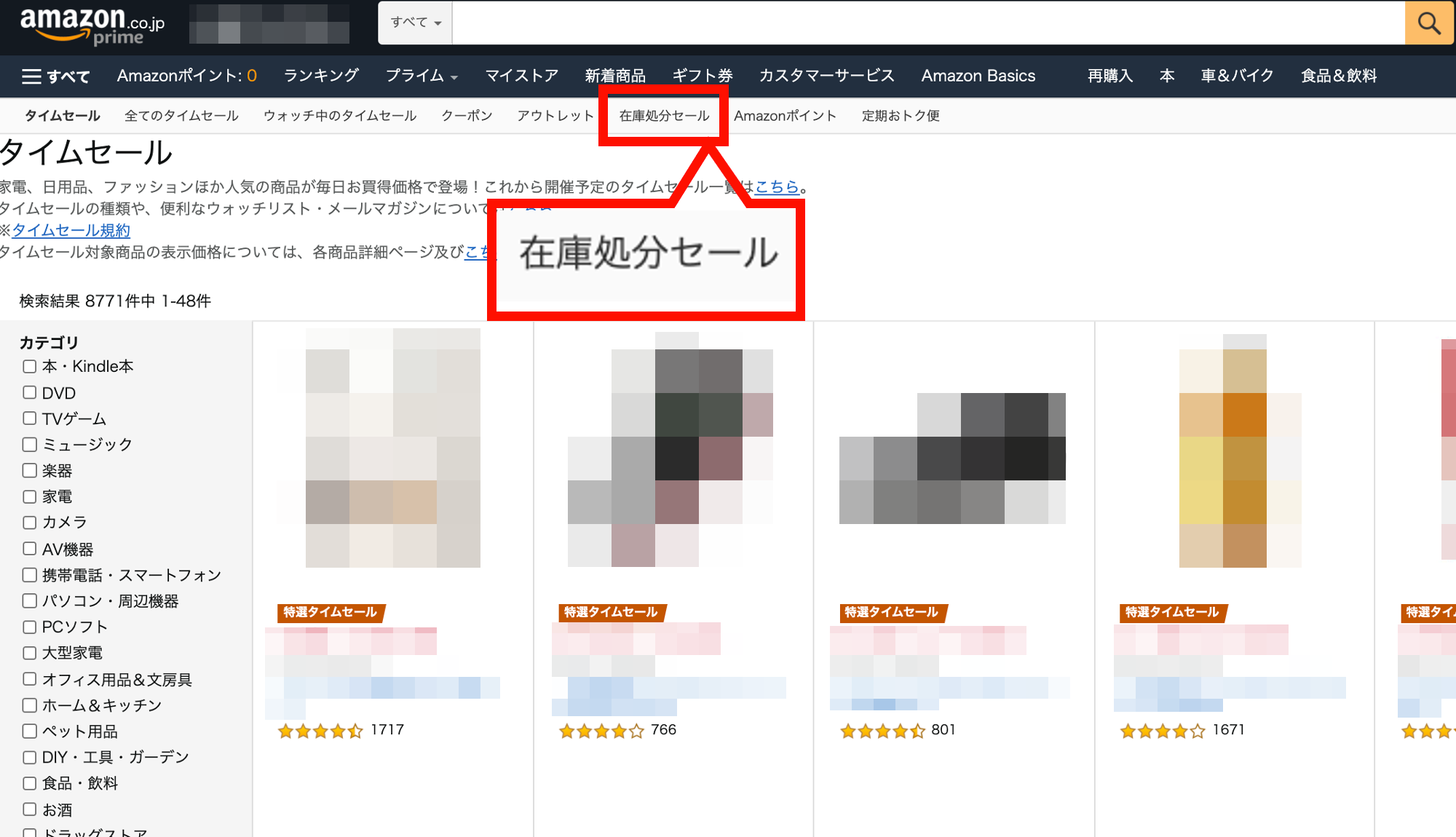Click the star rating next to 766 reviews
Image resolution: width=1456 pixels, height=837 pixels.
coord(601,730)
